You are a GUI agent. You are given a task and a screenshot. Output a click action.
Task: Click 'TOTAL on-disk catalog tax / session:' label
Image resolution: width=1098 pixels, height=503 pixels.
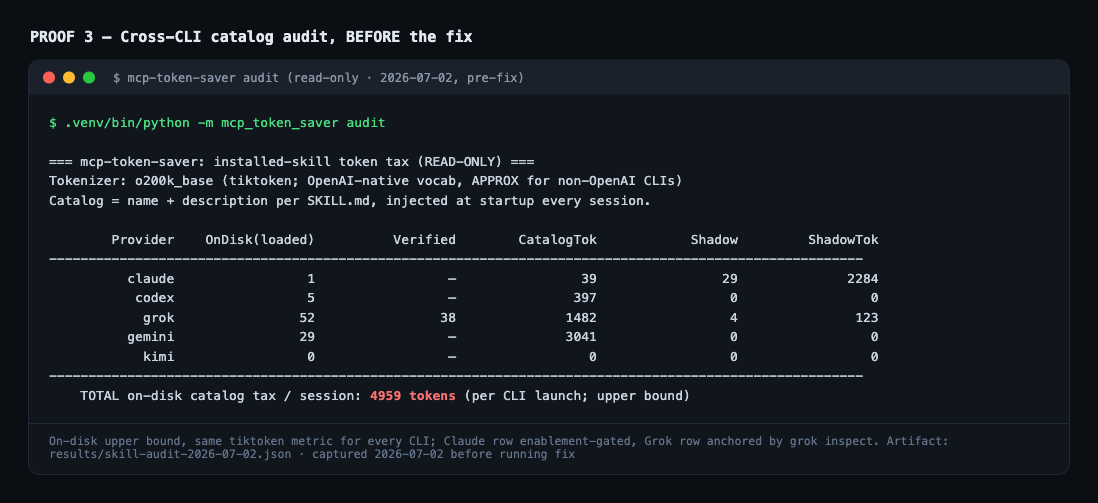(221, 396)
